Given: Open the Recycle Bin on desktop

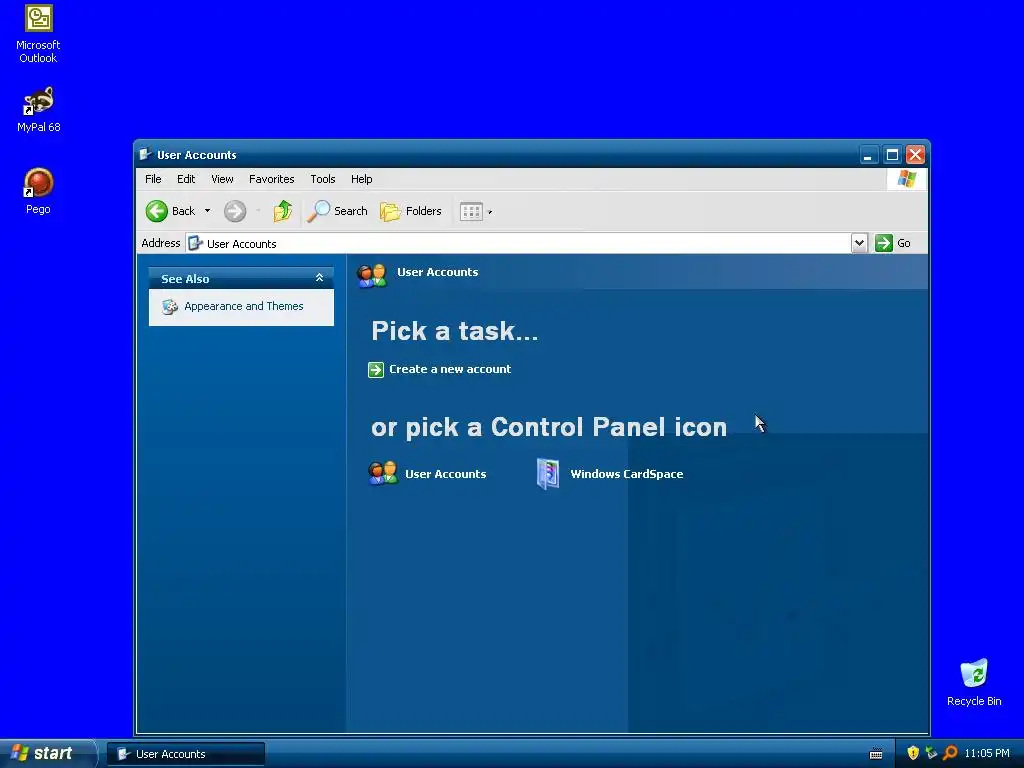Looking at the screenshot, I should (974, 682).
